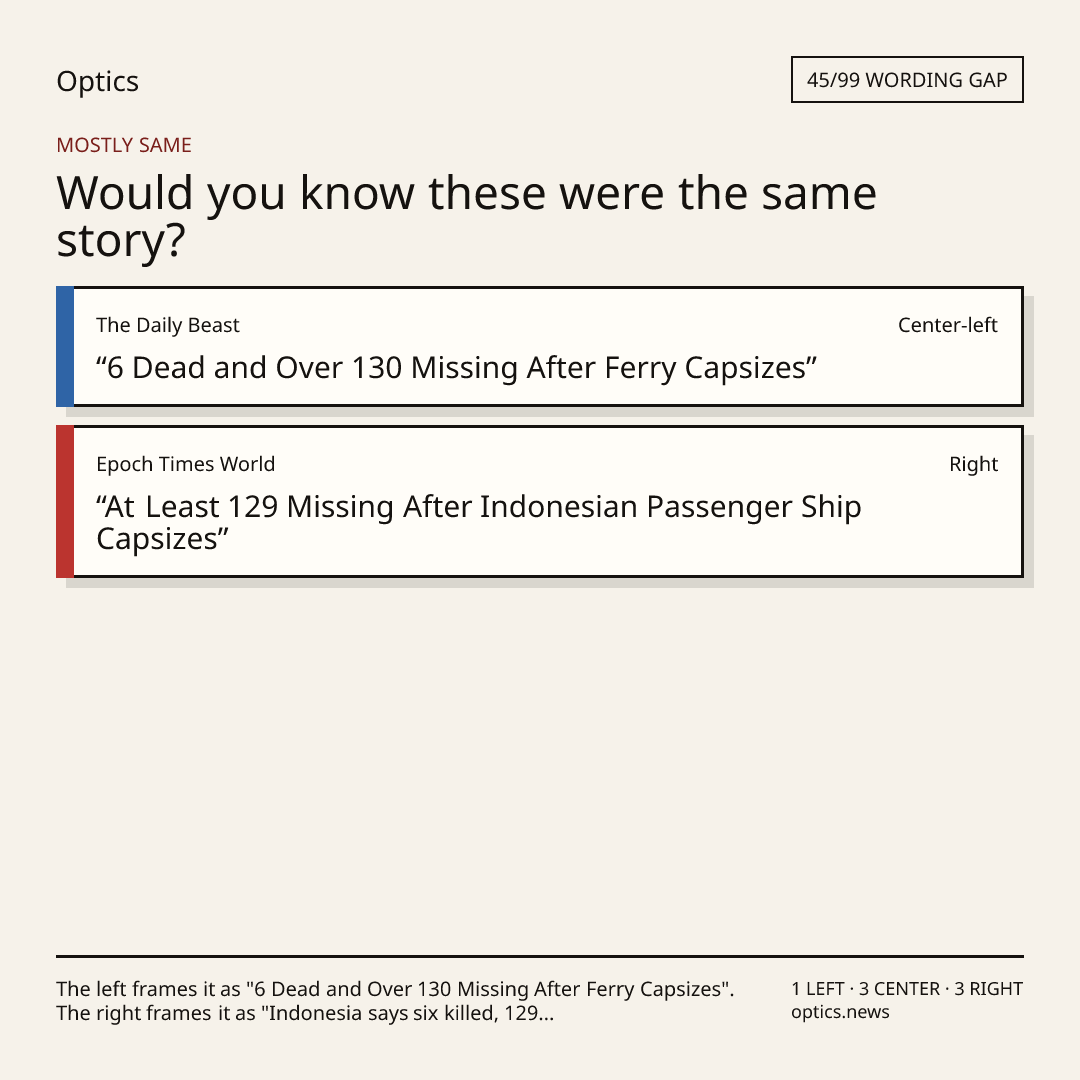This screenshot has width=1080, height=1080.
Task: Click the main headline about same story
Action: [466, 216]
